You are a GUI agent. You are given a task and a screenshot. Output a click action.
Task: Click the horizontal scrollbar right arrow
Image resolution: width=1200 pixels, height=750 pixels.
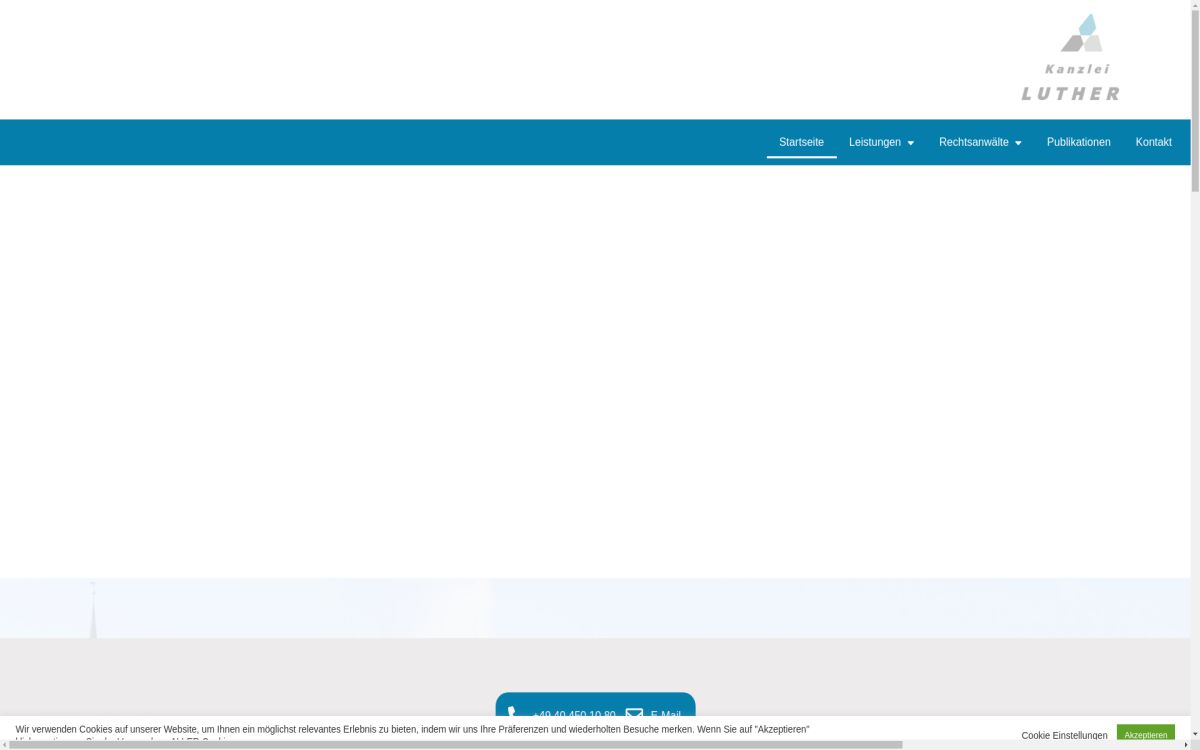tap(1186, 745)
